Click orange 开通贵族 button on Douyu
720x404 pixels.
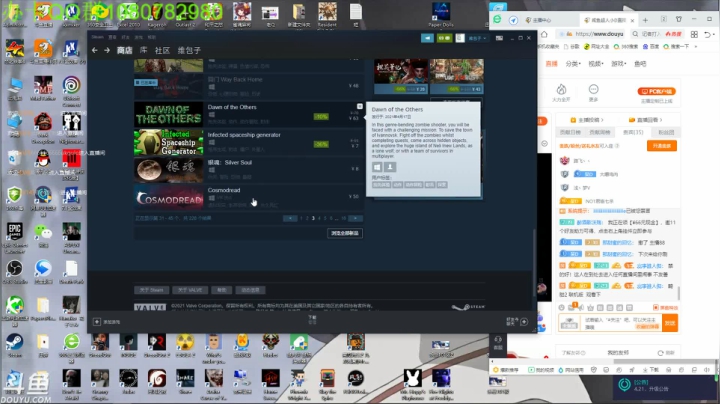(662, 146)
